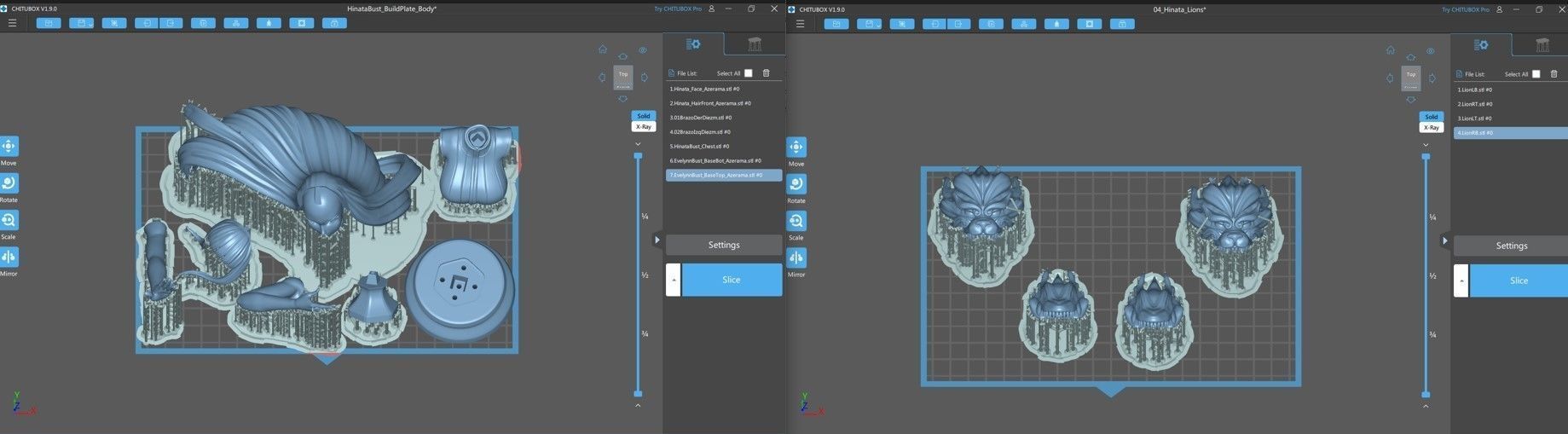Click Settings button in HinataBust window
Screen dimensions: 1568x434
(724, 245)
